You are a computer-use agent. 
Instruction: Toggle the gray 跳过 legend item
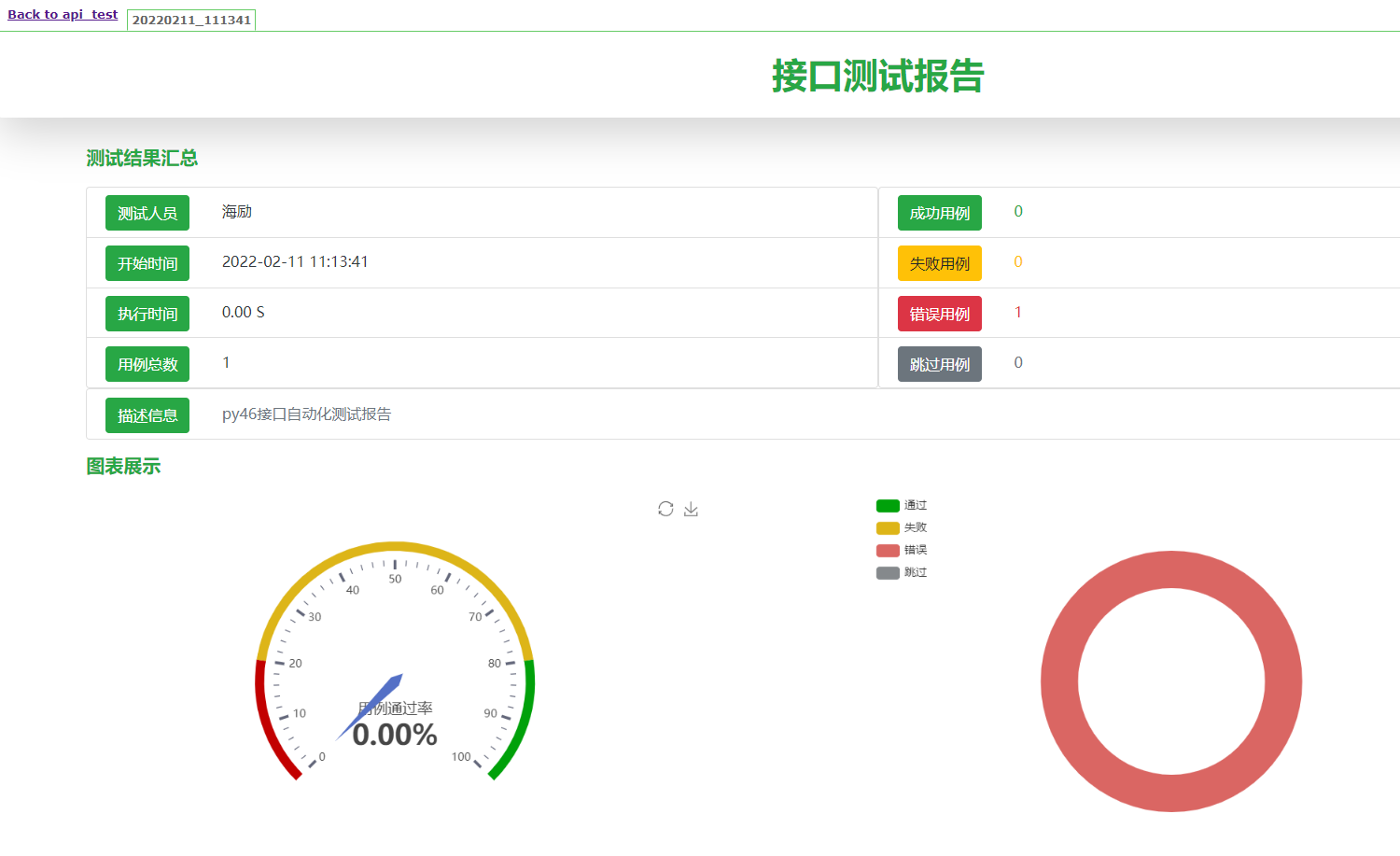pyautogui.click(x=901, y=573)
